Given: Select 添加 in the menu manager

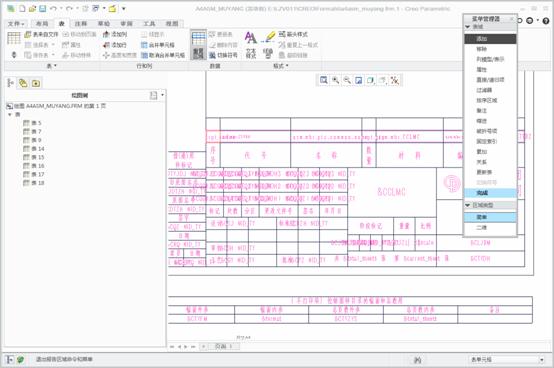Looking at the screenshot, I should point(490,38).
